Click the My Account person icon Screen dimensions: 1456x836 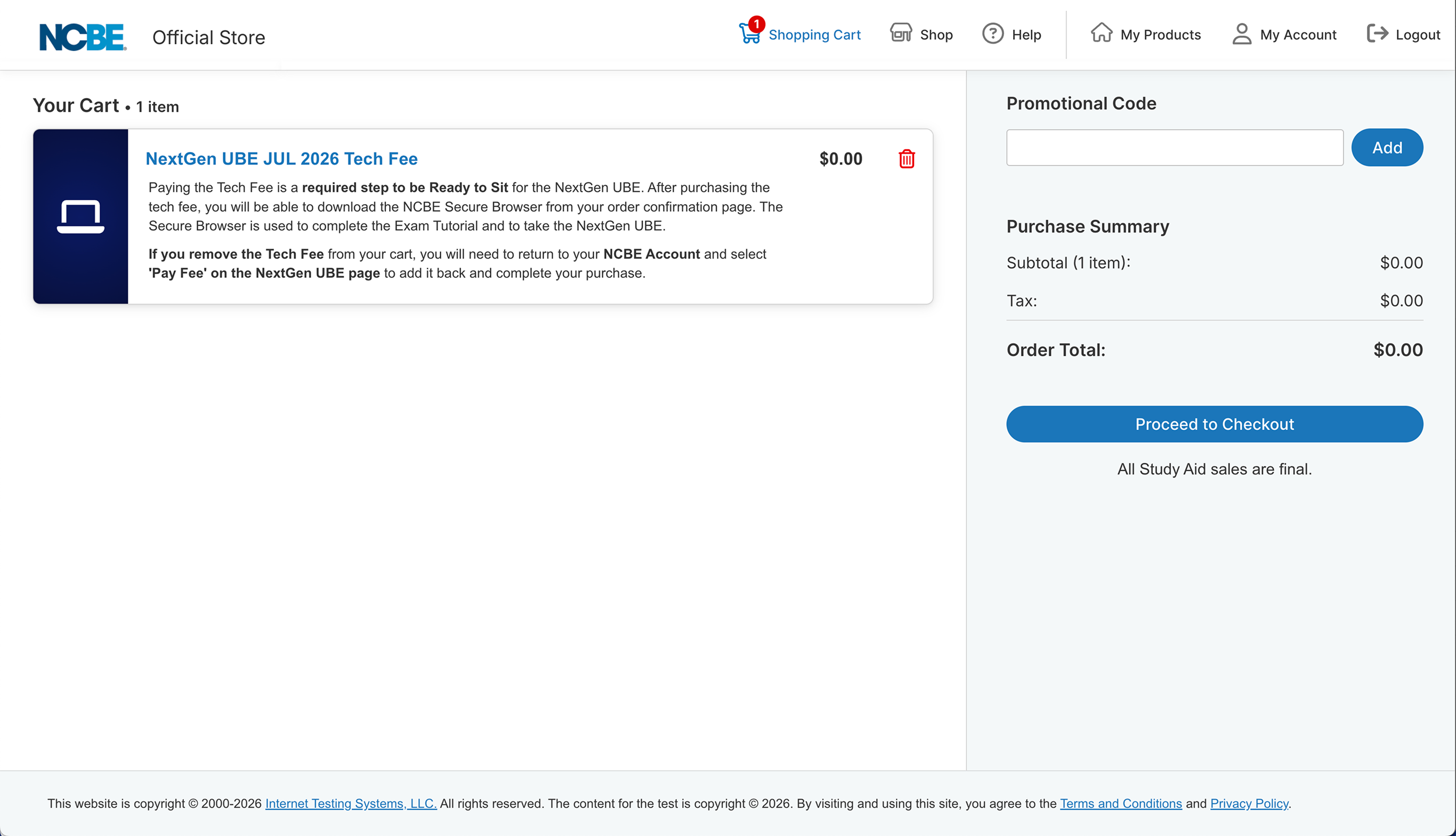[x=1241, y=33]
